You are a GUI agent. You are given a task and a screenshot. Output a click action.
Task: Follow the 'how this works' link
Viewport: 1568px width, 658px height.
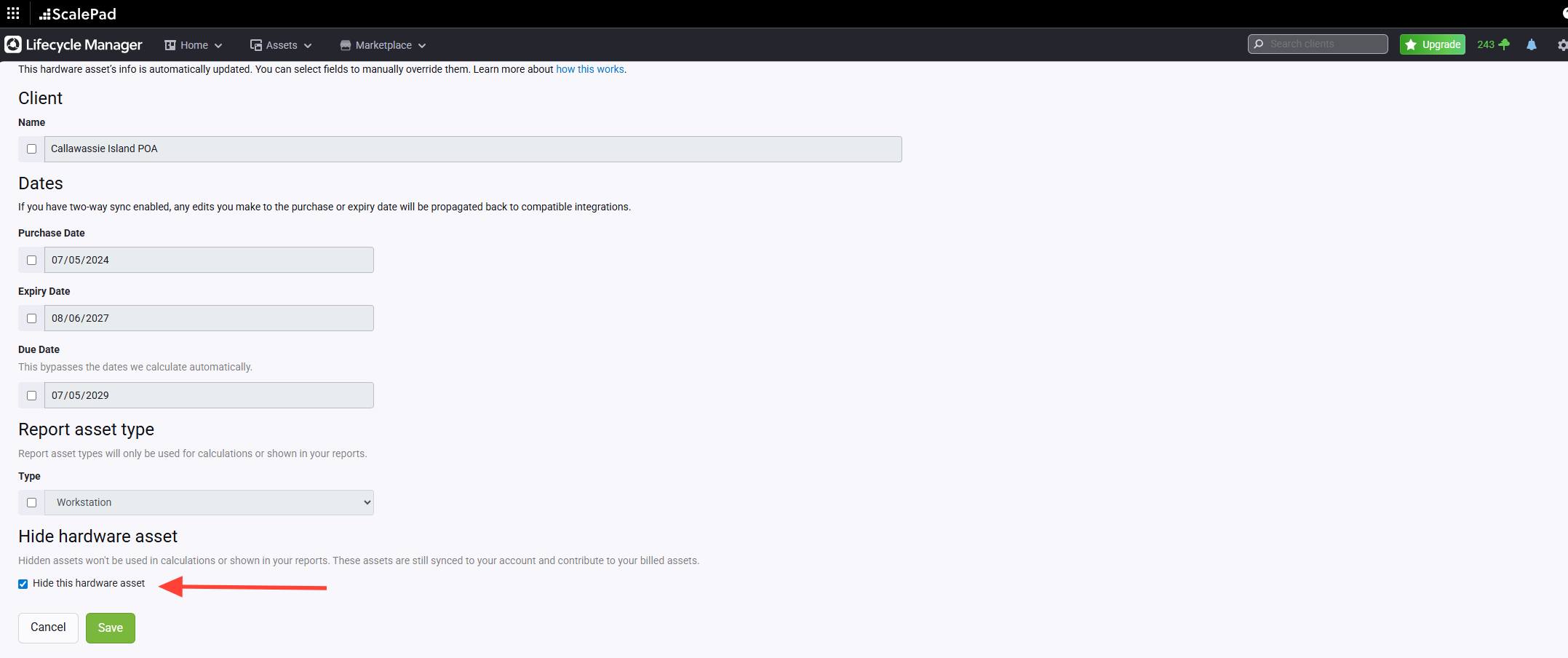pyautogui.click(x=589, y=69)
